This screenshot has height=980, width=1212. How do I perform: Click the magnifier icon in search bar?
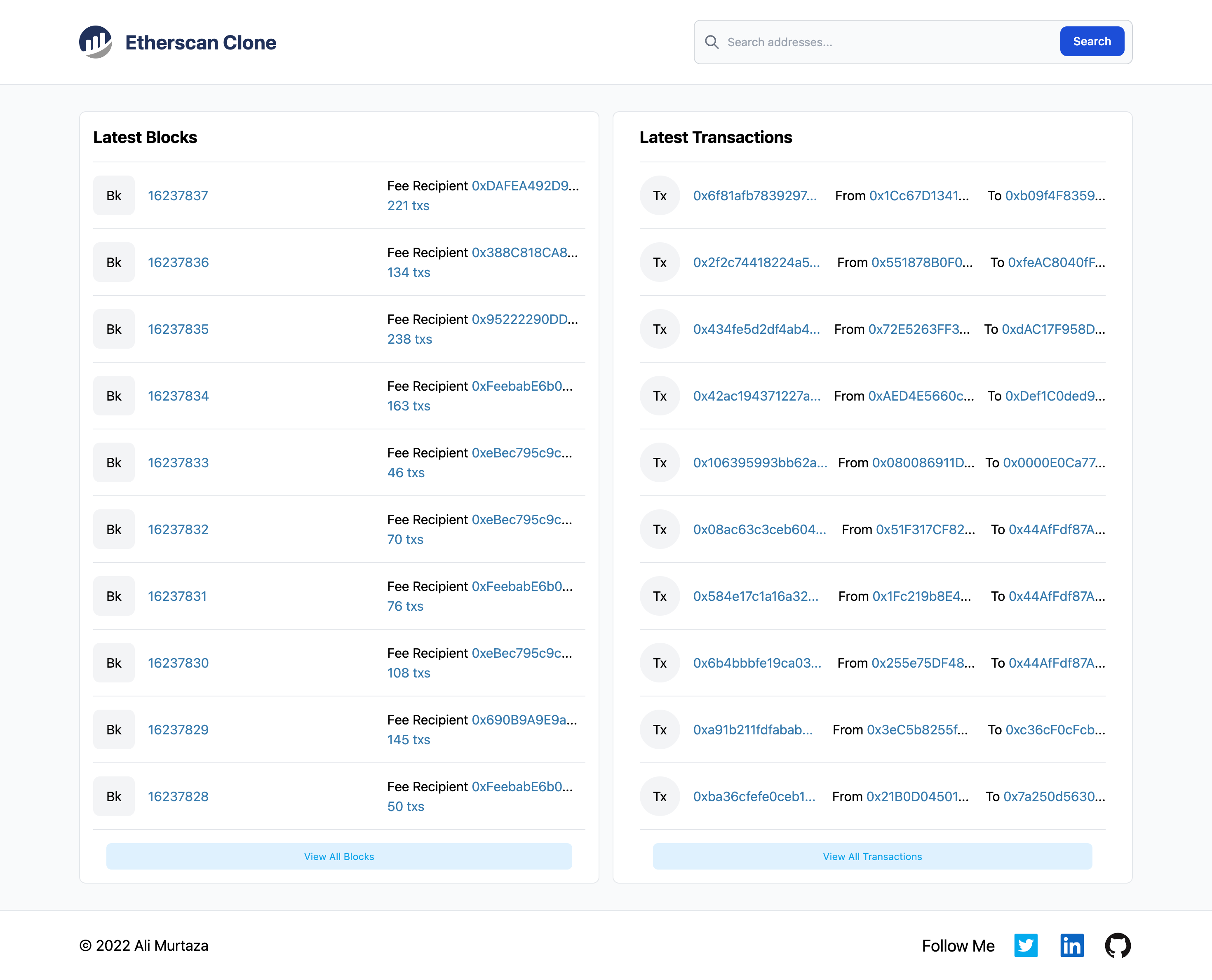712,42
